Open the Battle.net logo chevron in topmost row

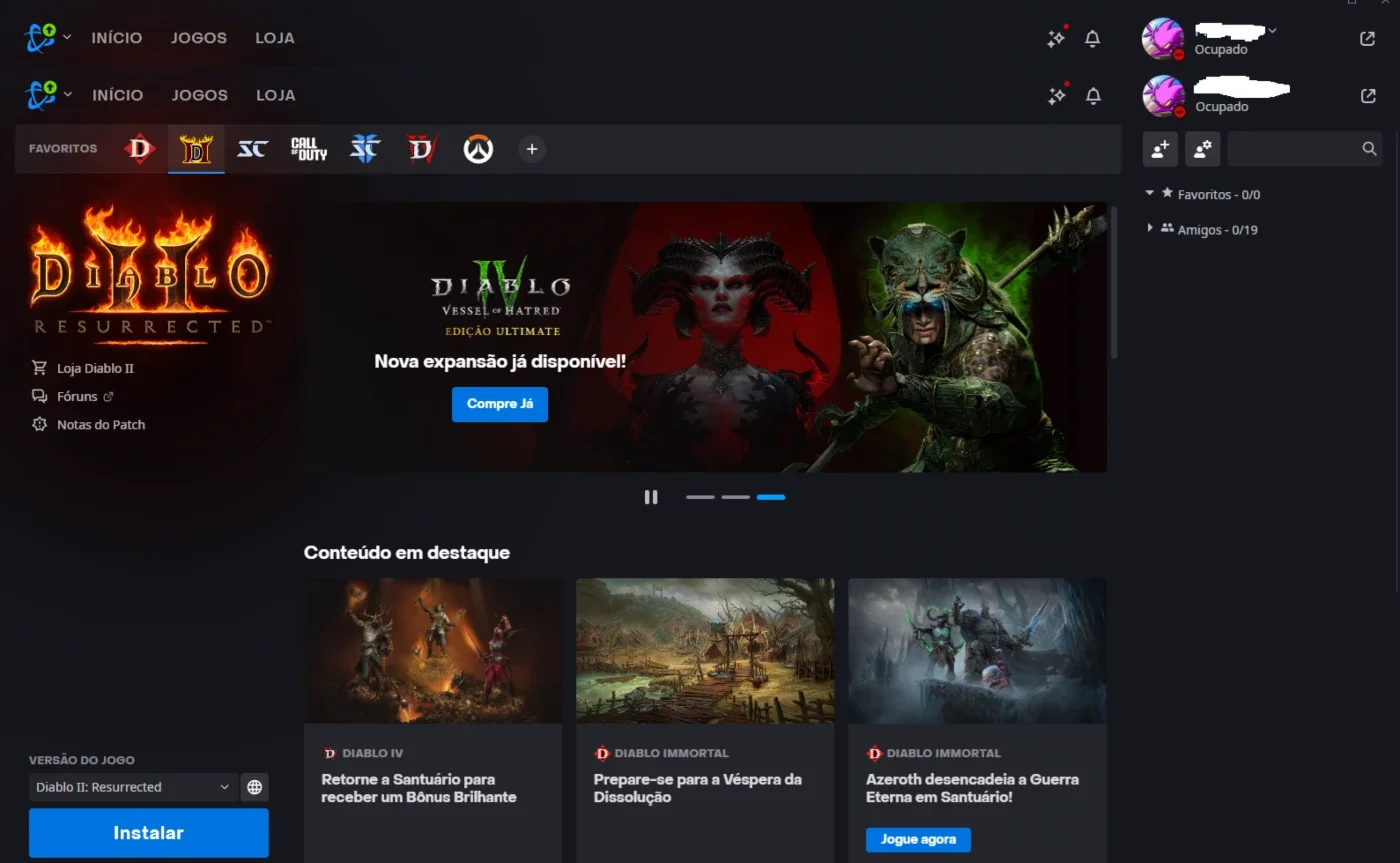(x=67, y=38)
